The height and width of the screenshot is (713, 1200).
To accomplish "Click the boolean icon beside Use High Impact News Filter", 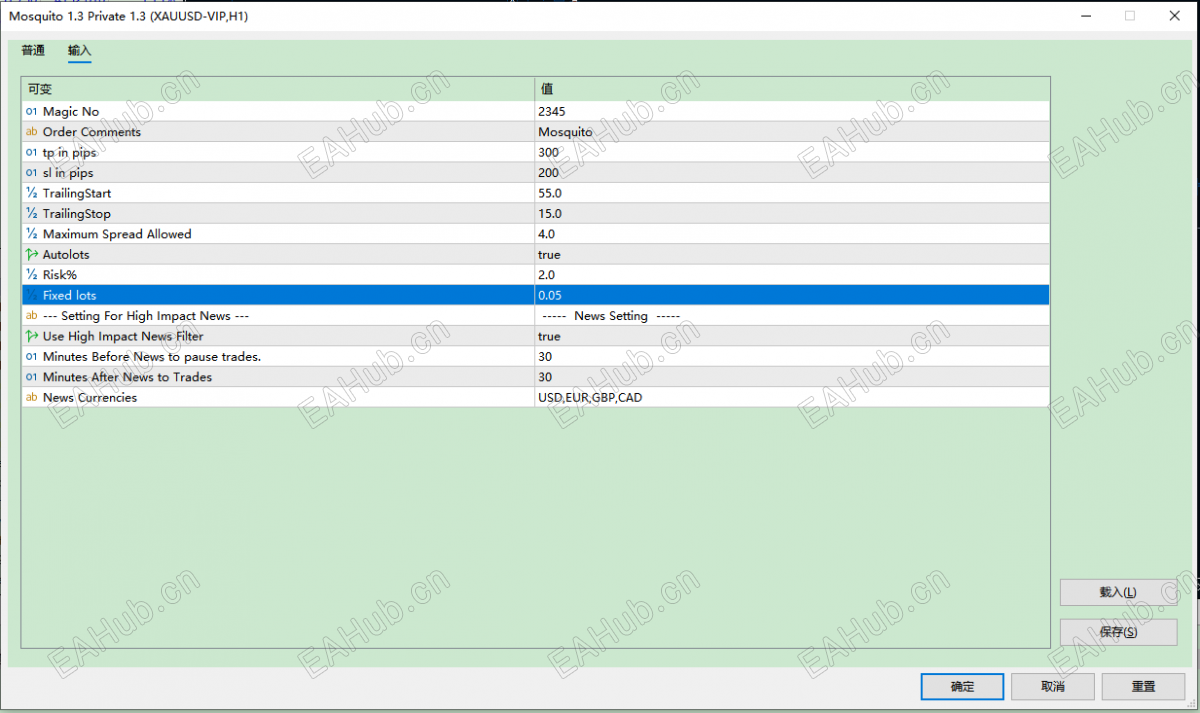I will click(x=31, y=336).
